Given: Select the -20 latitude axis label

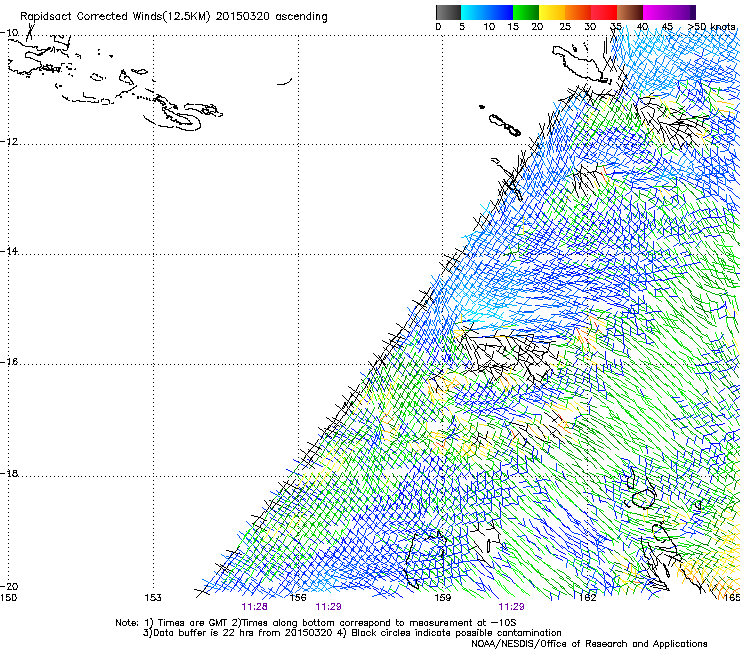Looking at the screenshot, I should point(9,586).
